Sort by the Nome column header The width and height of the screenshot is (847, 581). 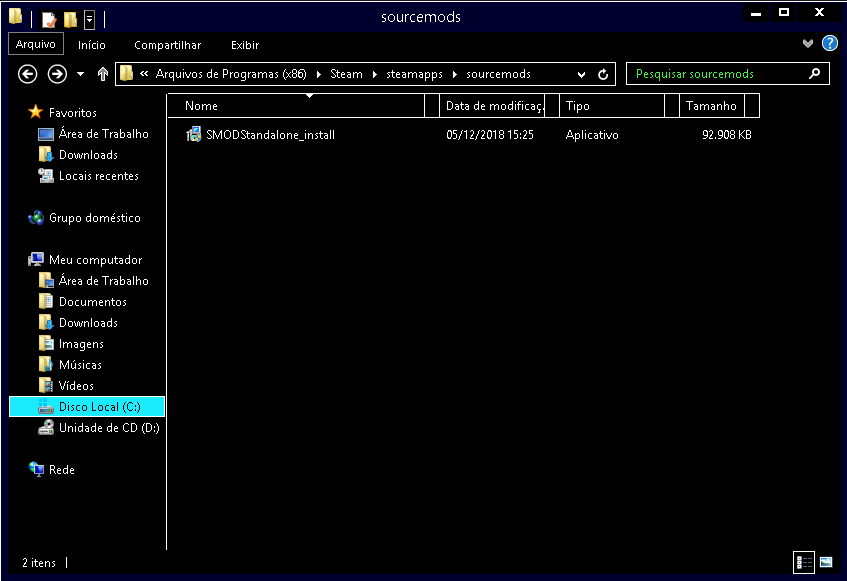(296, 106)
